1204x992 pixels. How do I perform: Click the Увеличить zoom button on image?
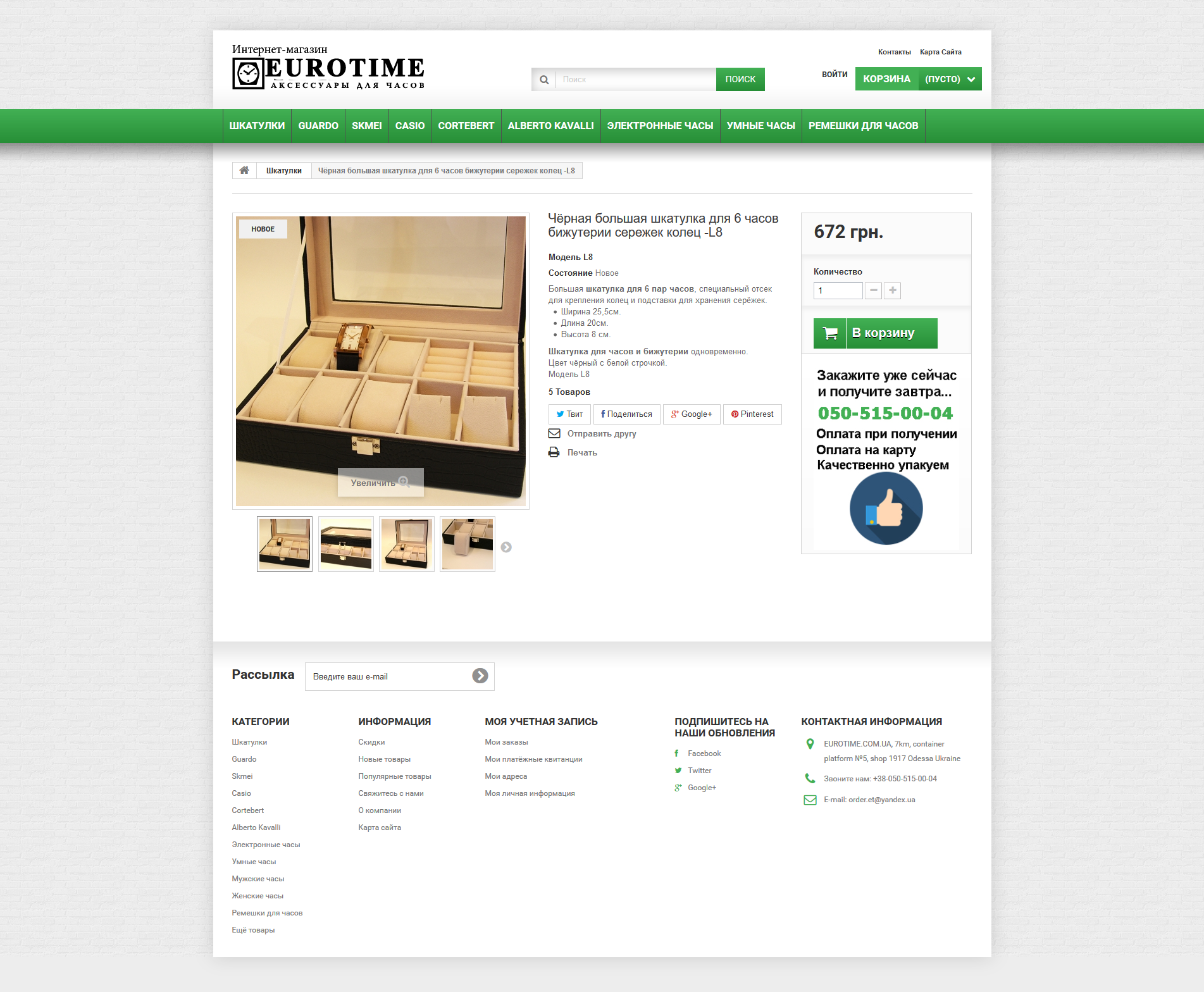380,483
